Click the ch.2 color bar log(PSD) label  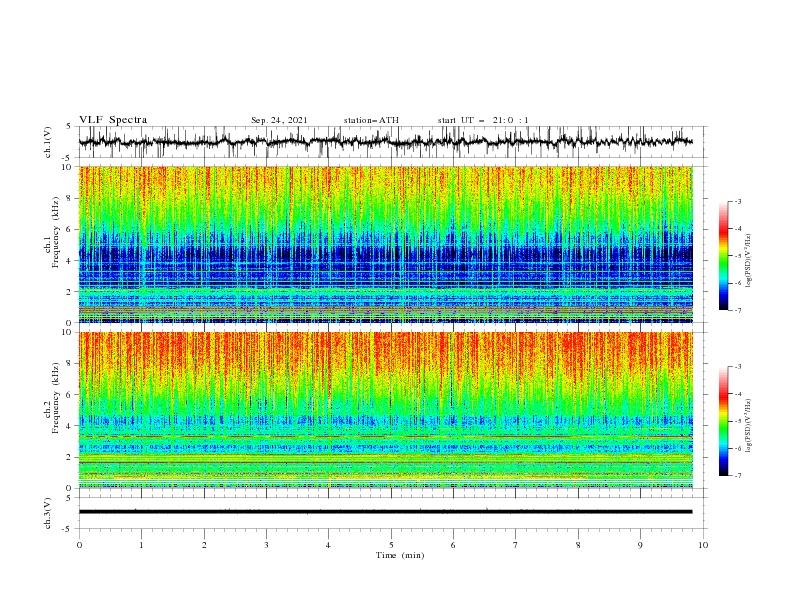[750, 426]
